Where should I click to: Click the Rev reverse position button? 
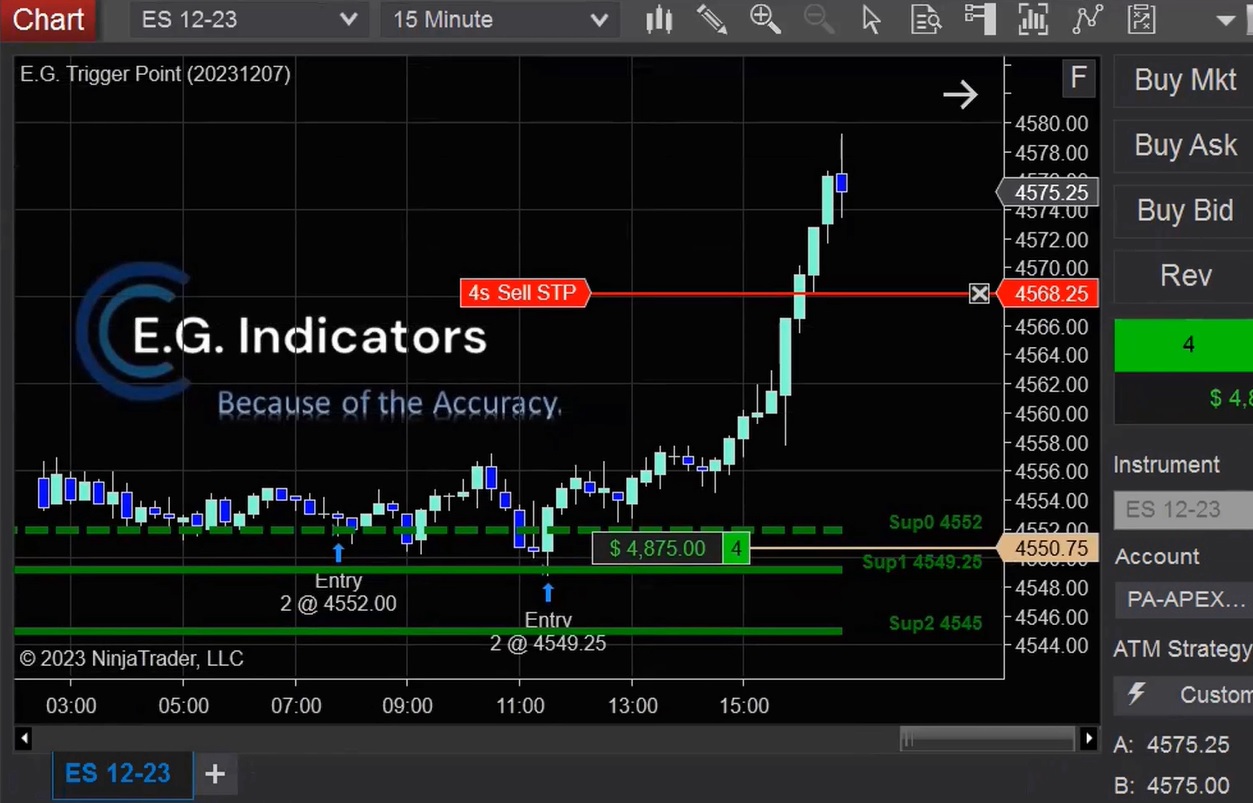(x=1184, y=275)
